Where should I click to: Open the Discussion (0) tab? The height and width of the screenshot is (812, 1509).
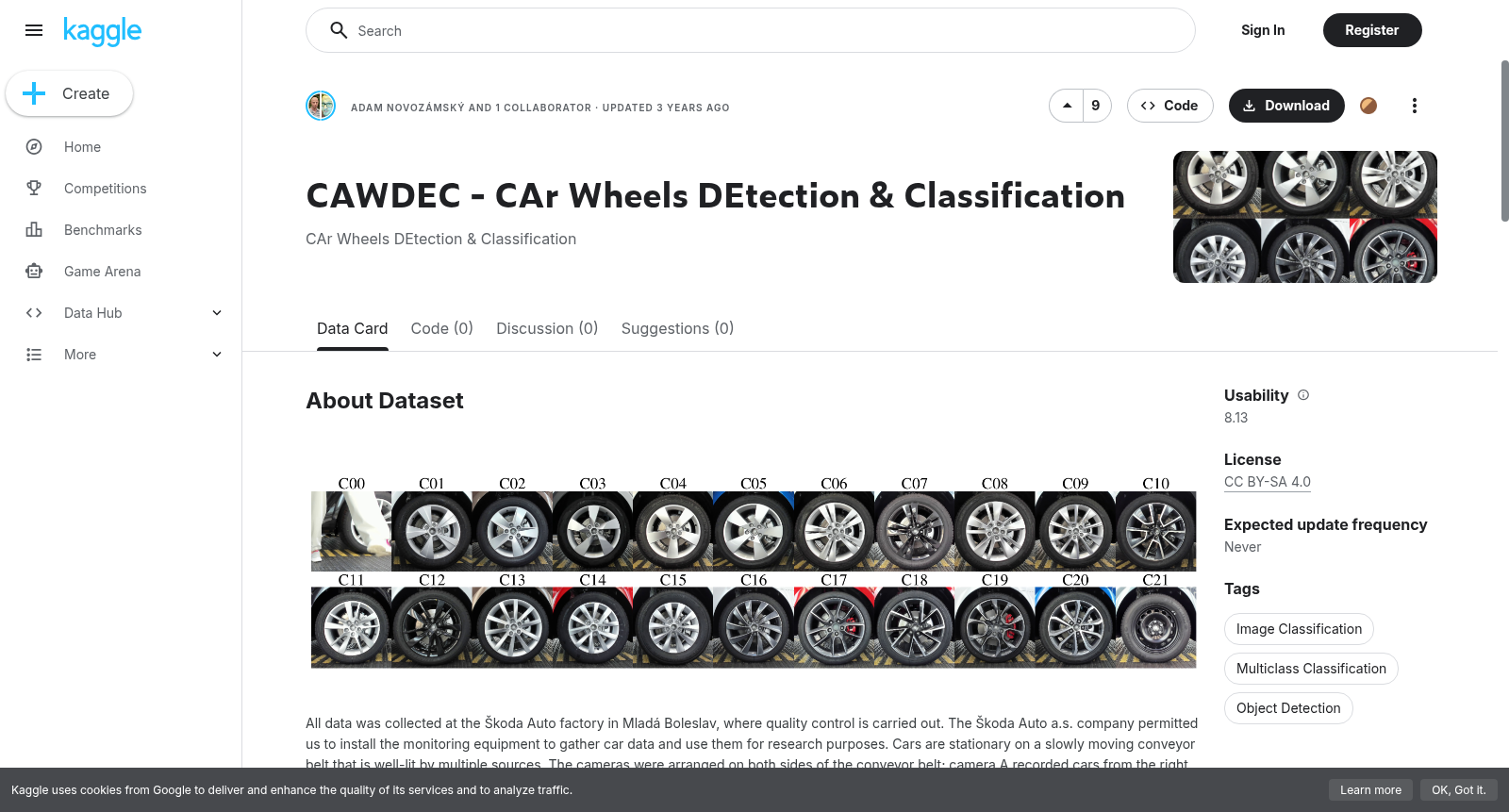pos(547,328)
